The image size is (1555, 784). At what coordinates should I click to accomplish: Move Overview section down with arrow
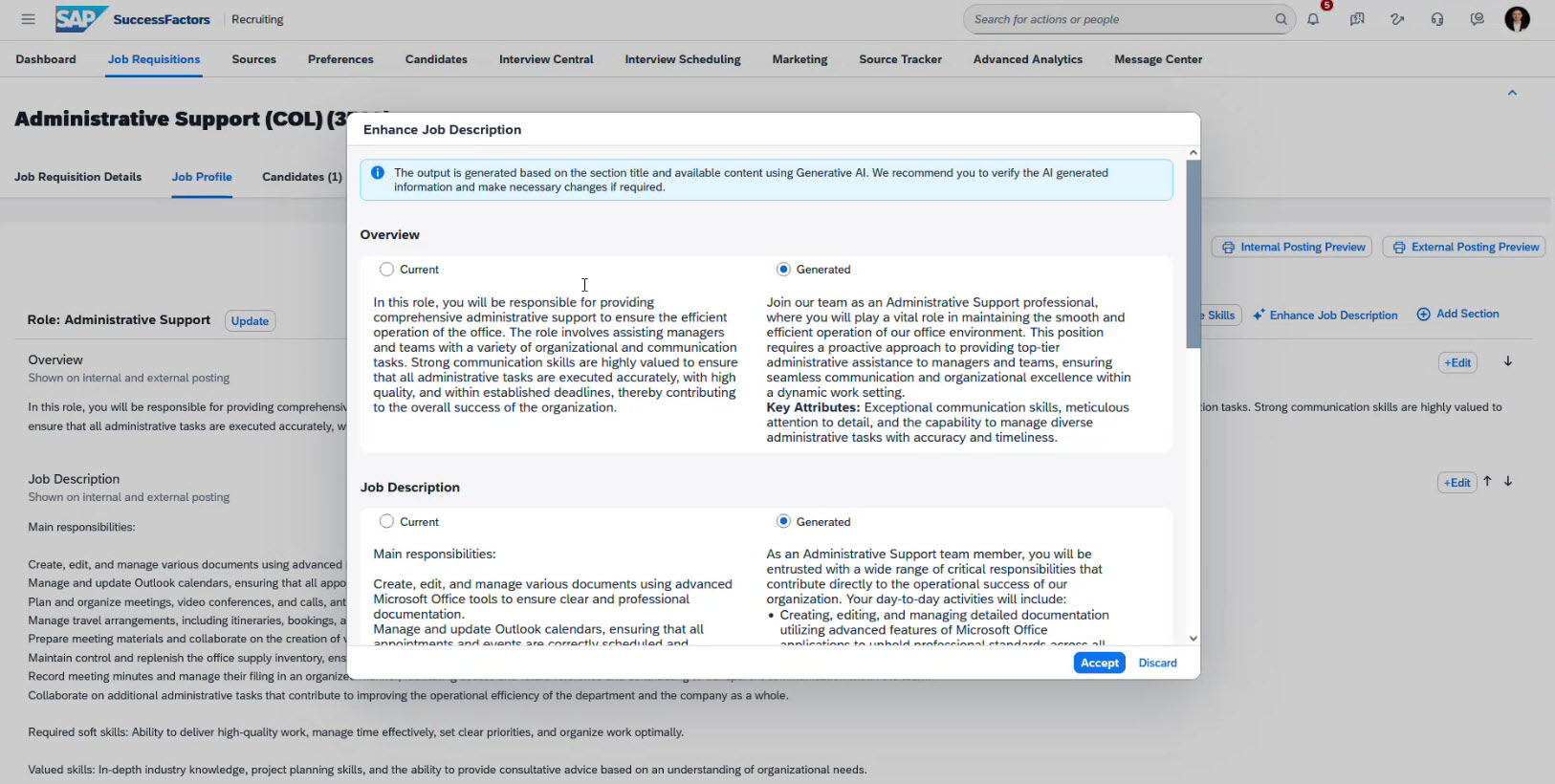pos(1508,361)
